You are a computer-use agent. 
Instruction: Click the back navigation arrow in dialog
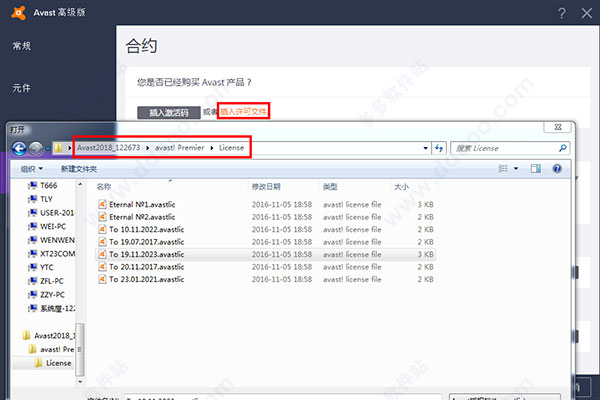(x=19, y=148)
